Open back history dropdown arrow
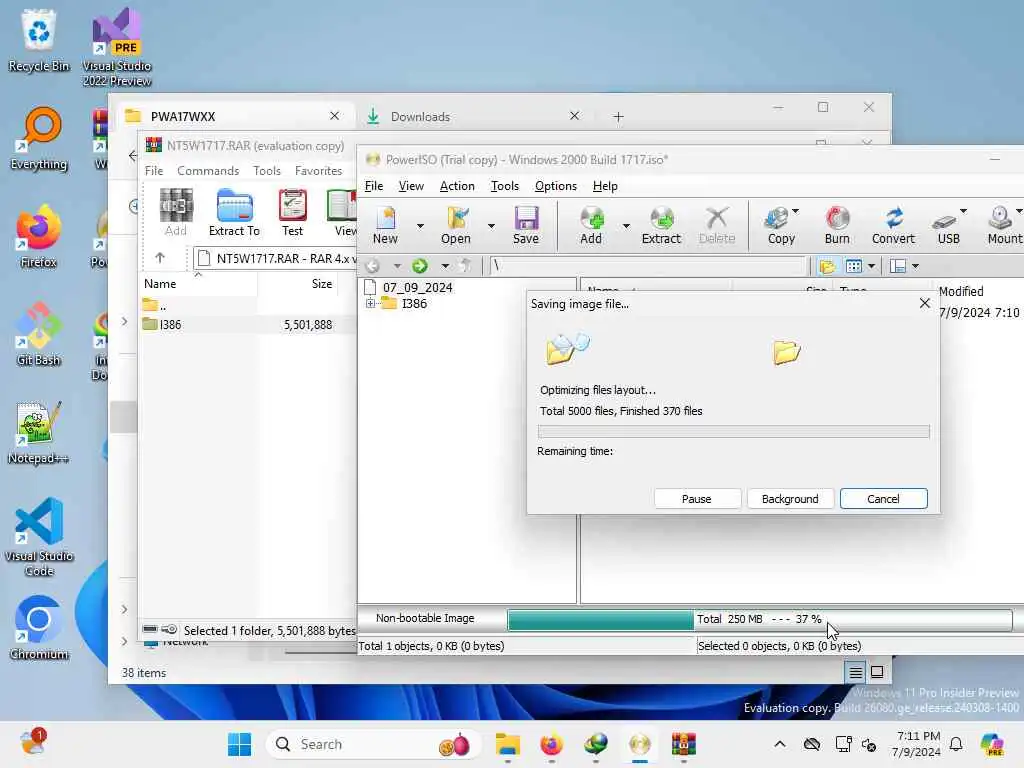The width and height of the screenshot is (1024, 768). click(x=396, y=266)
